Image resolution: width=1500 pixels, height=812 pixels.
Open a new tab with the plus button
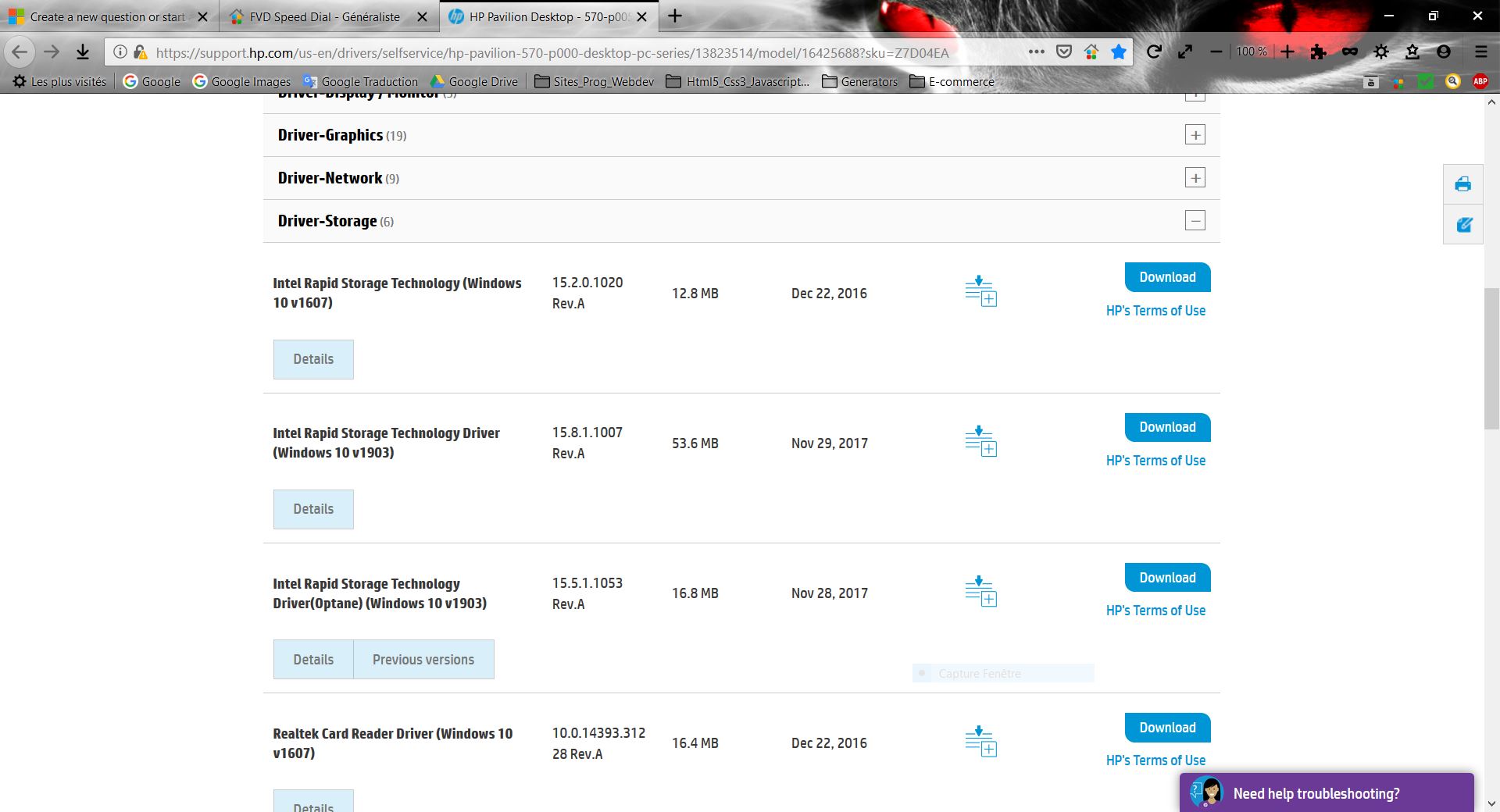[x=675, y=16]
